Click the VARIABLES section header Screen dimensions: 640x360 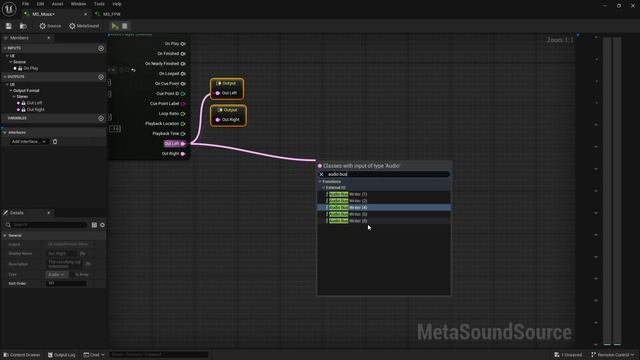53,118
